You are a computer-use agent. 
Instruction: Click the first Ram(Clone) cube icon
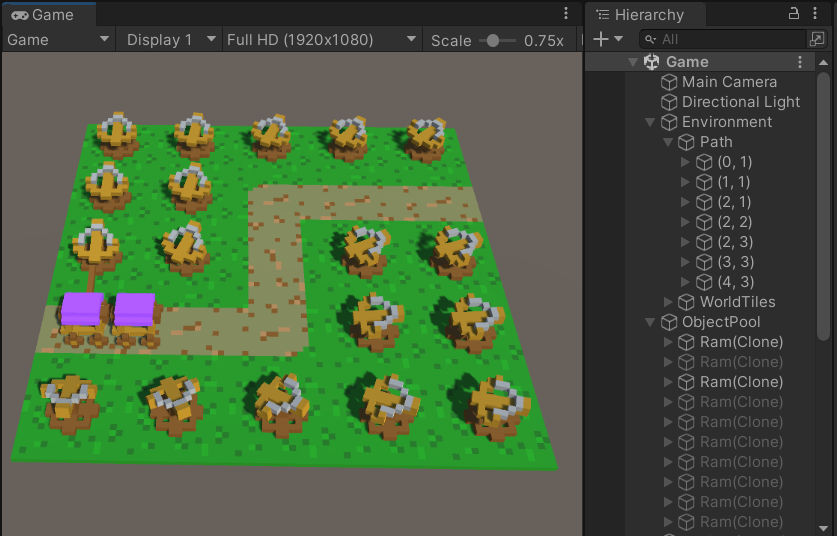pos(686,342)
